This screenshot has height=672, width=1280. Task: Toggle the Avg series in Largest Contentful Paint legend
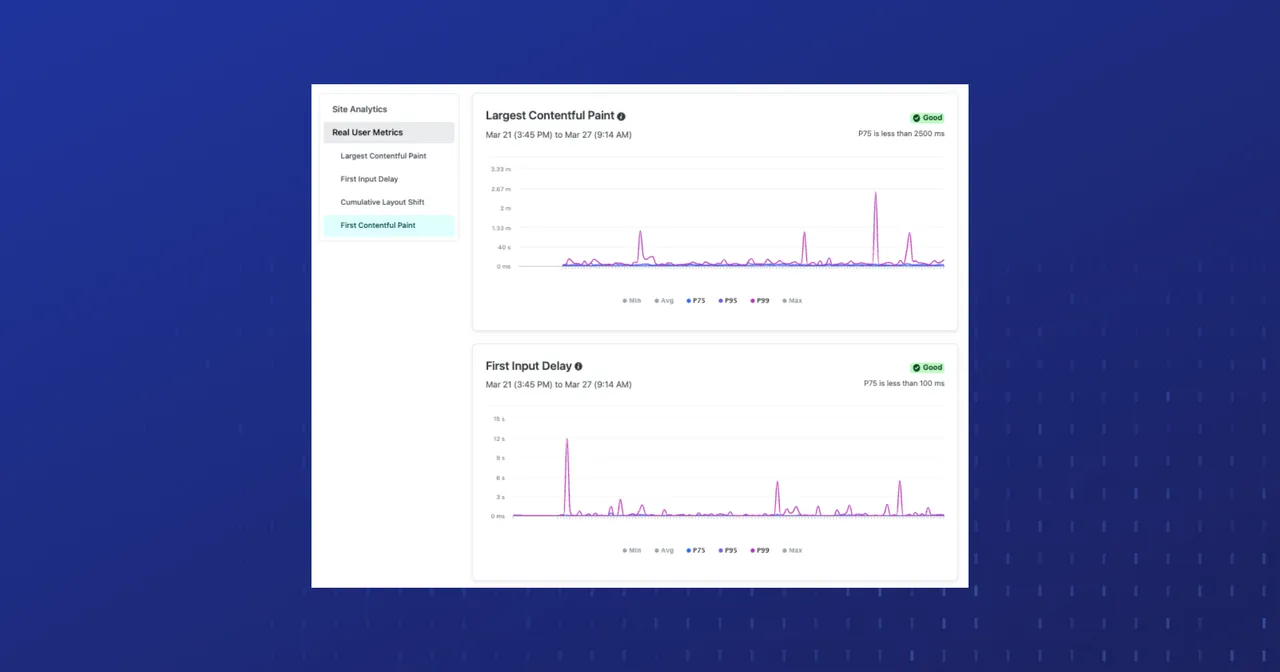[x=664, y=300]
